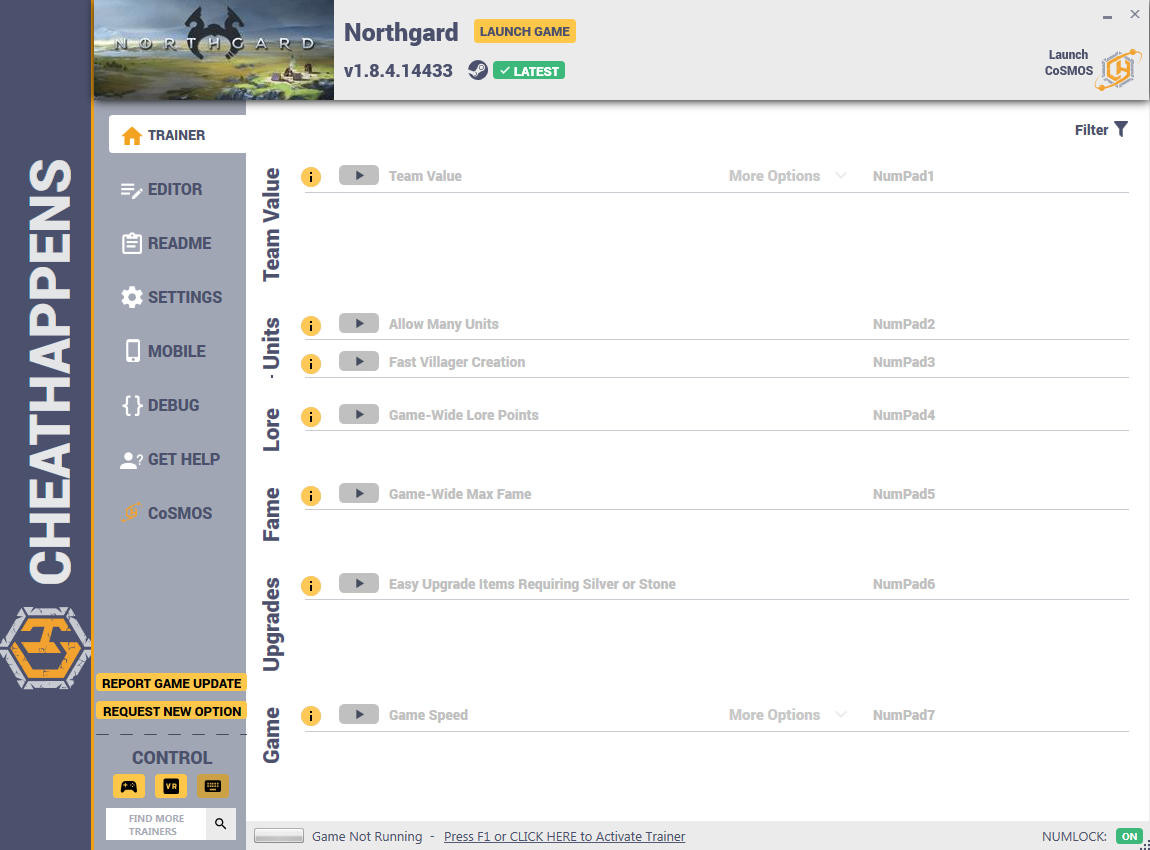
Task: Select the gamepad control icon
Action: [x=129, y=786]
